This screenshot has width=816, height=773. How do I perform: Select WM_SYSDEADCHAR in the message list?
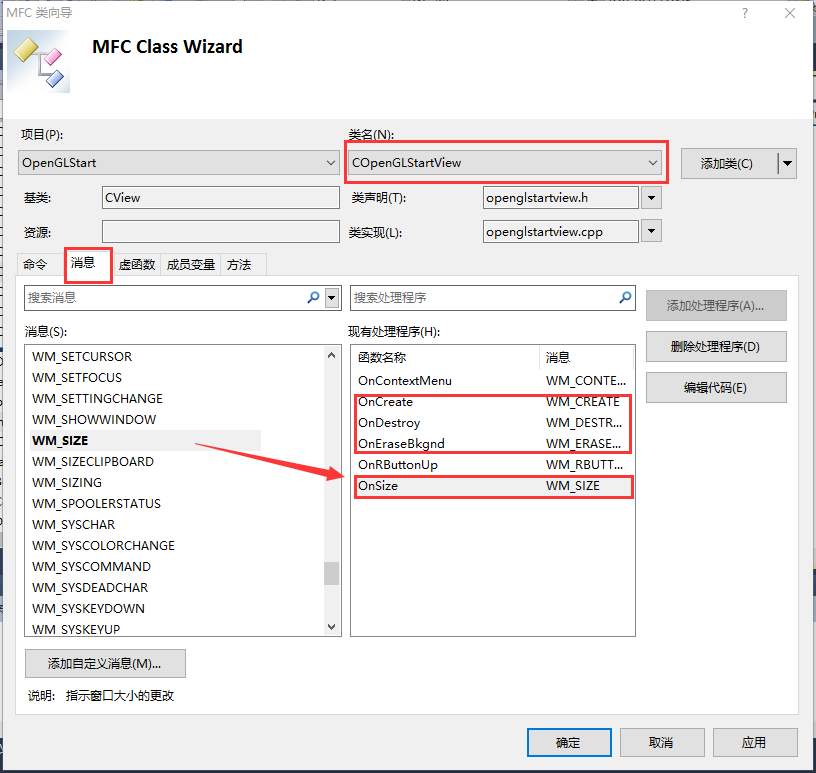(90, 588)
